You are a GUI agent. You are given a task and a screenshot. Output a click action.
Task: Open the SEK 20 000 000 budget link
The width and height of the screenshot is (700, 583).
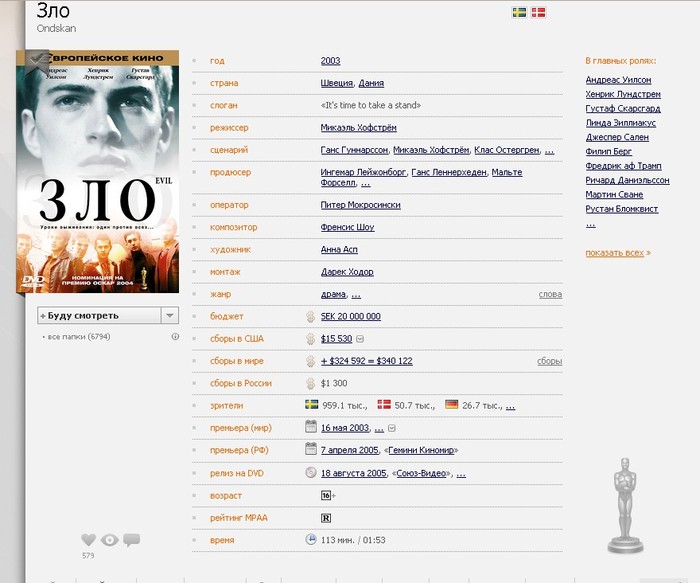(351, 316)
